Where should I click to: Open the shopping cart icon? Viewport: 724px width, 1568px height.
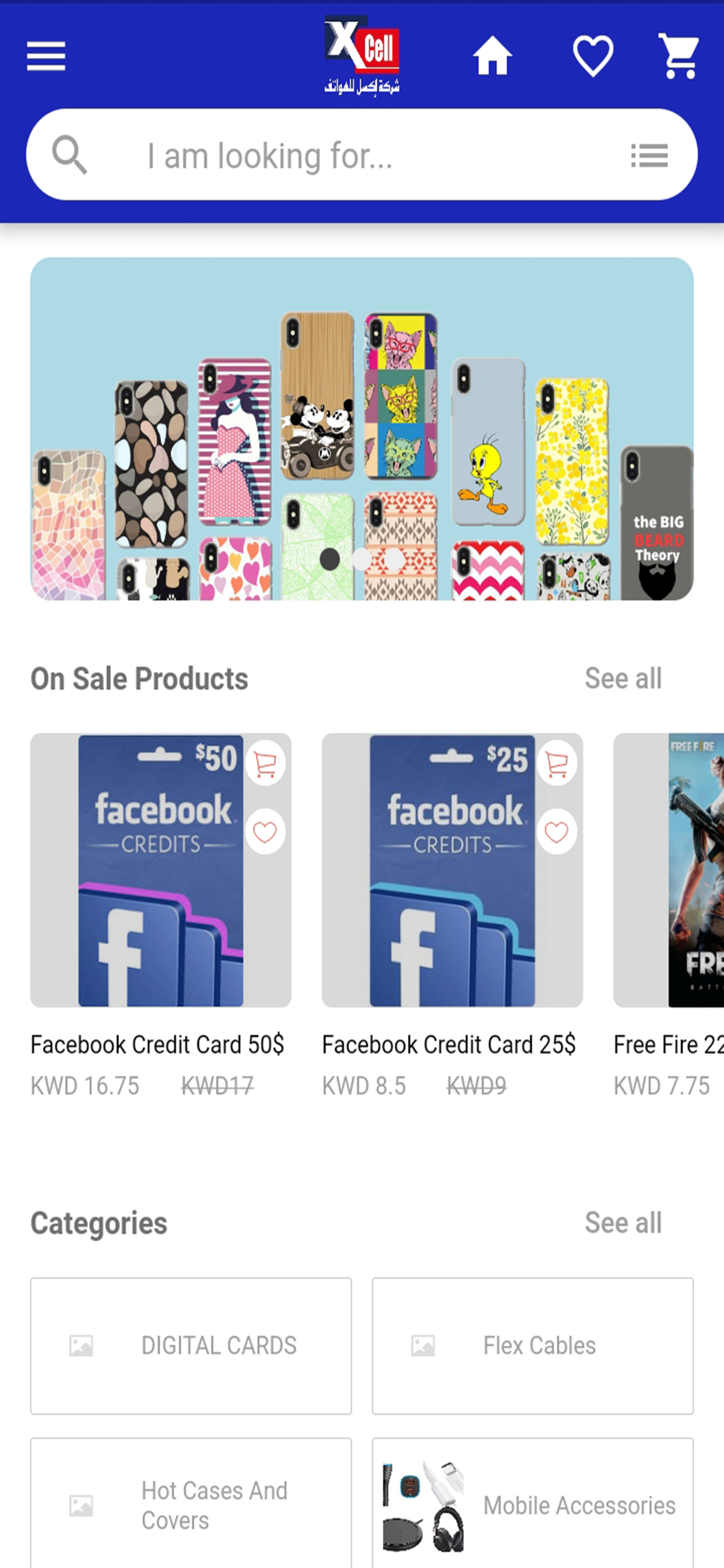pos(679,56)
